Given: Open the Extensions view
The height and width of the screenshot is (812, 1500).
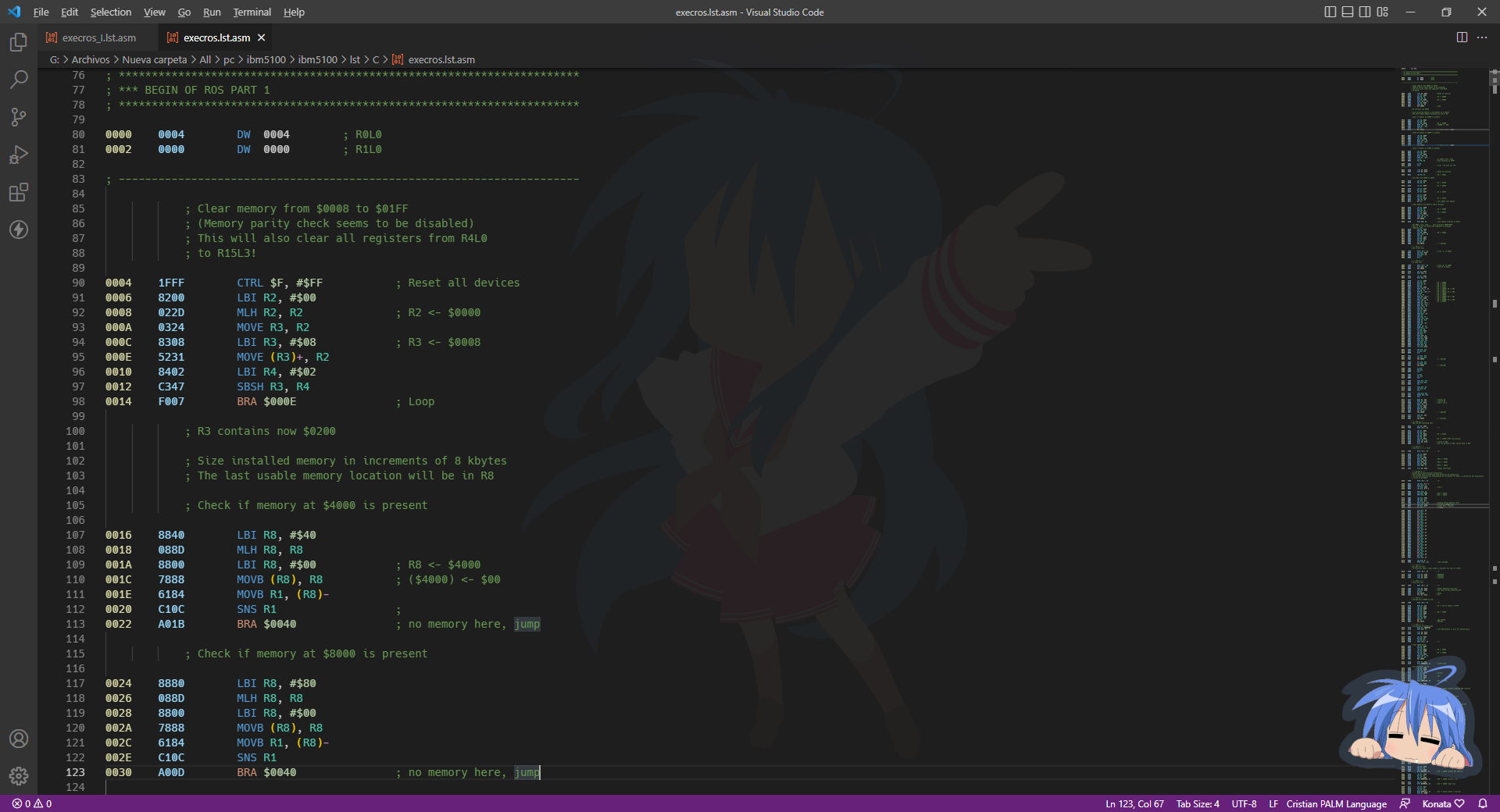Looking at the screenshot, I should 18,192.
